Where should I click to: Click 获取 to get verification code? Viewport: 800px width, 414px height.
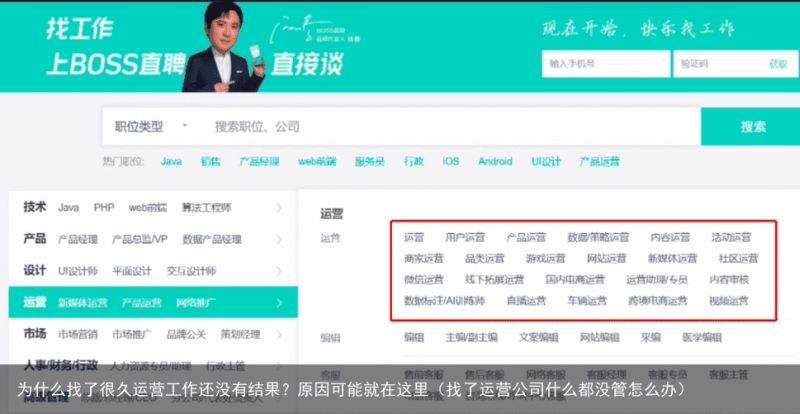pos(779,64)
